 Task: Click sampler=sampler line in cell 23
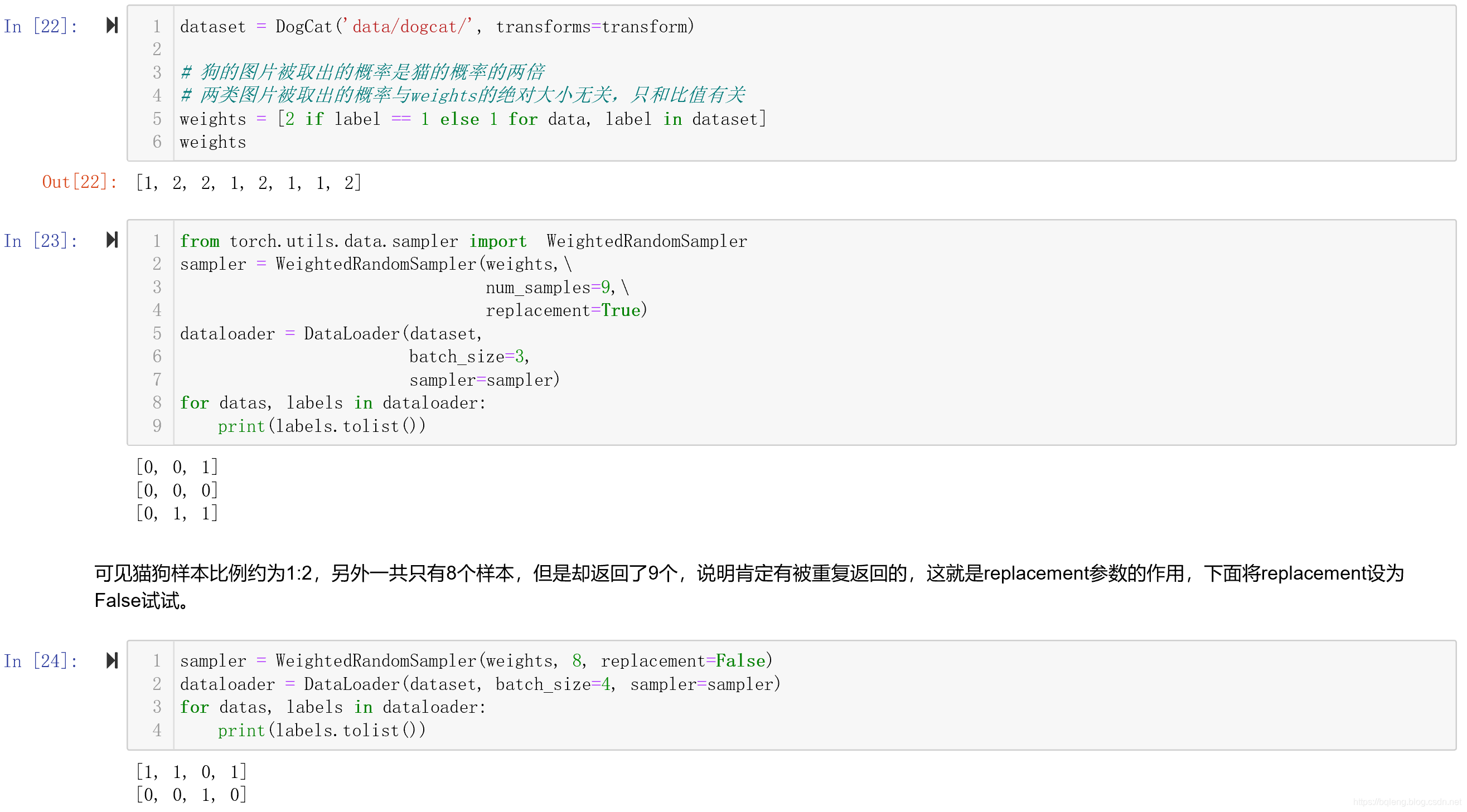point(484,380)
